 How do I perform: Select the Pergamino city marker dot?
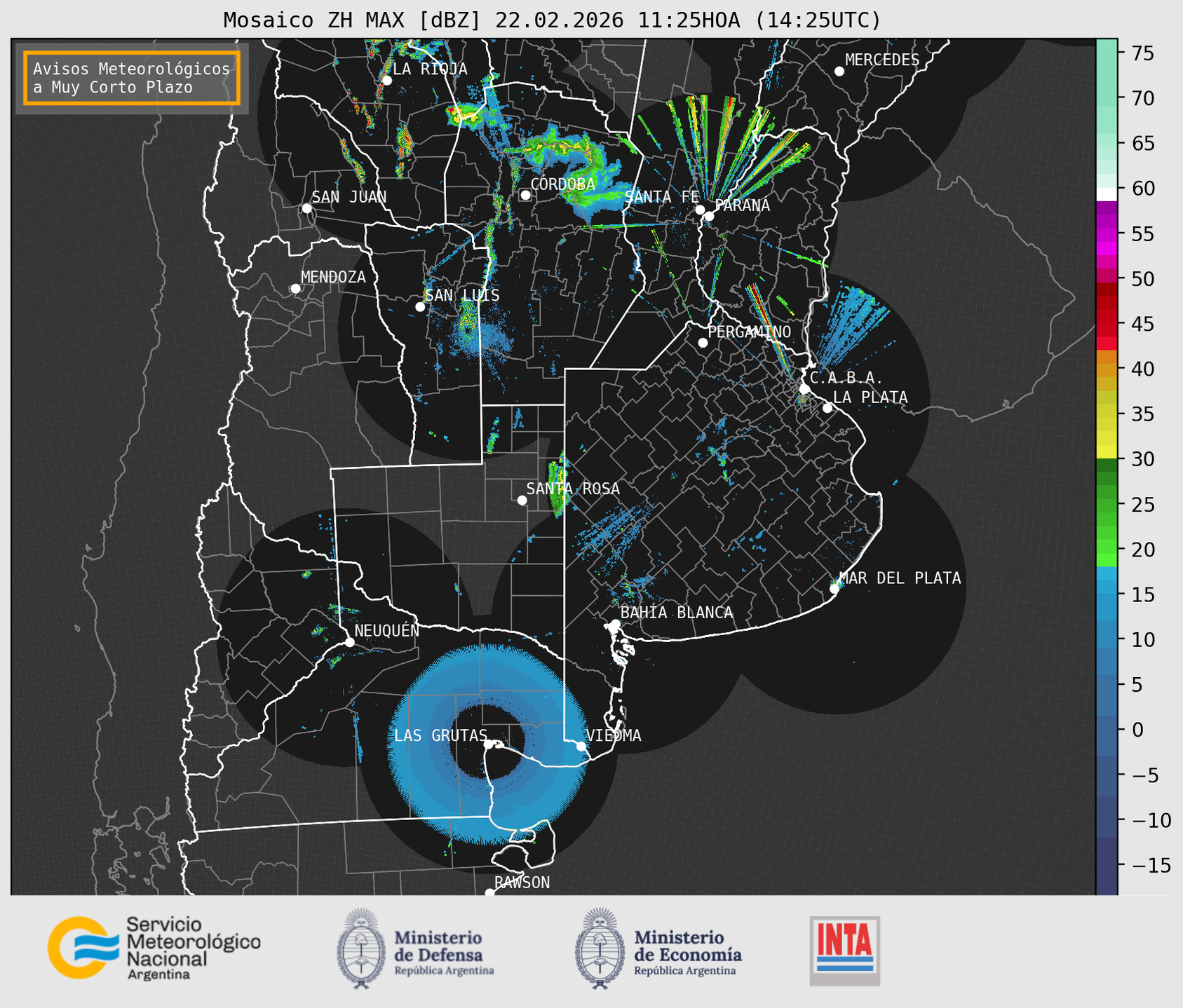[x=703, y=343]
